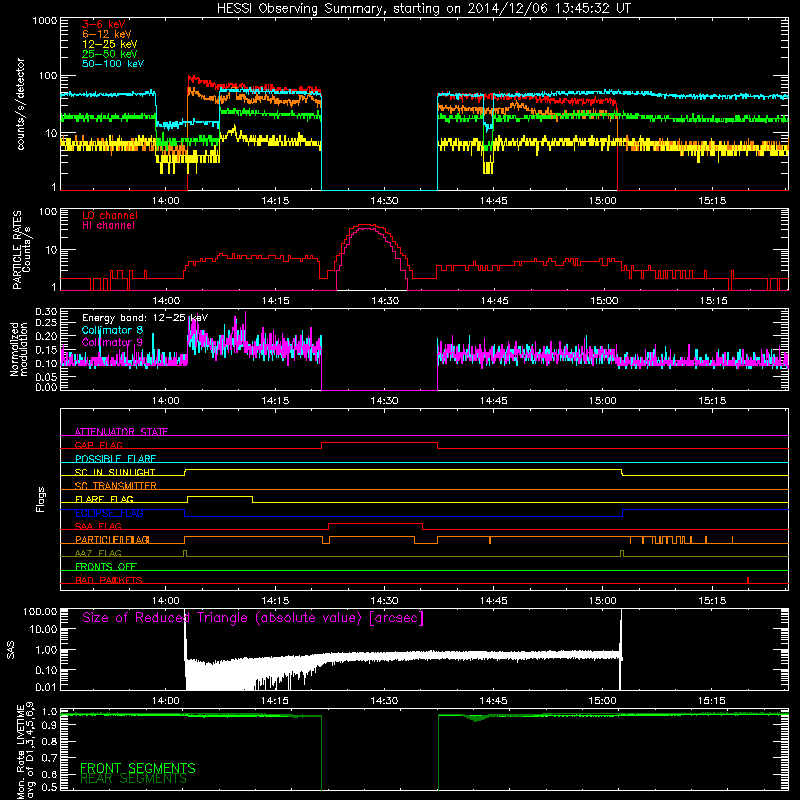
Task: Click the 'Size of Reduced Triangle' caption
Action: click(253, 618)
